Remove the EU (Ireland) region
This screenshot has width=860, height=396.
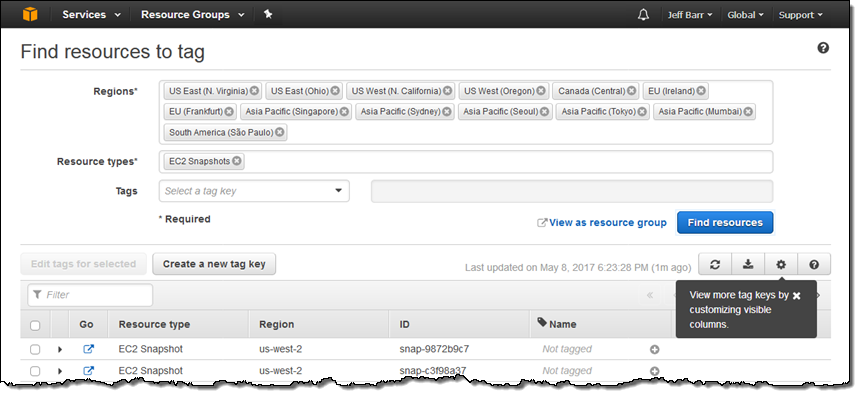(701, 91)
